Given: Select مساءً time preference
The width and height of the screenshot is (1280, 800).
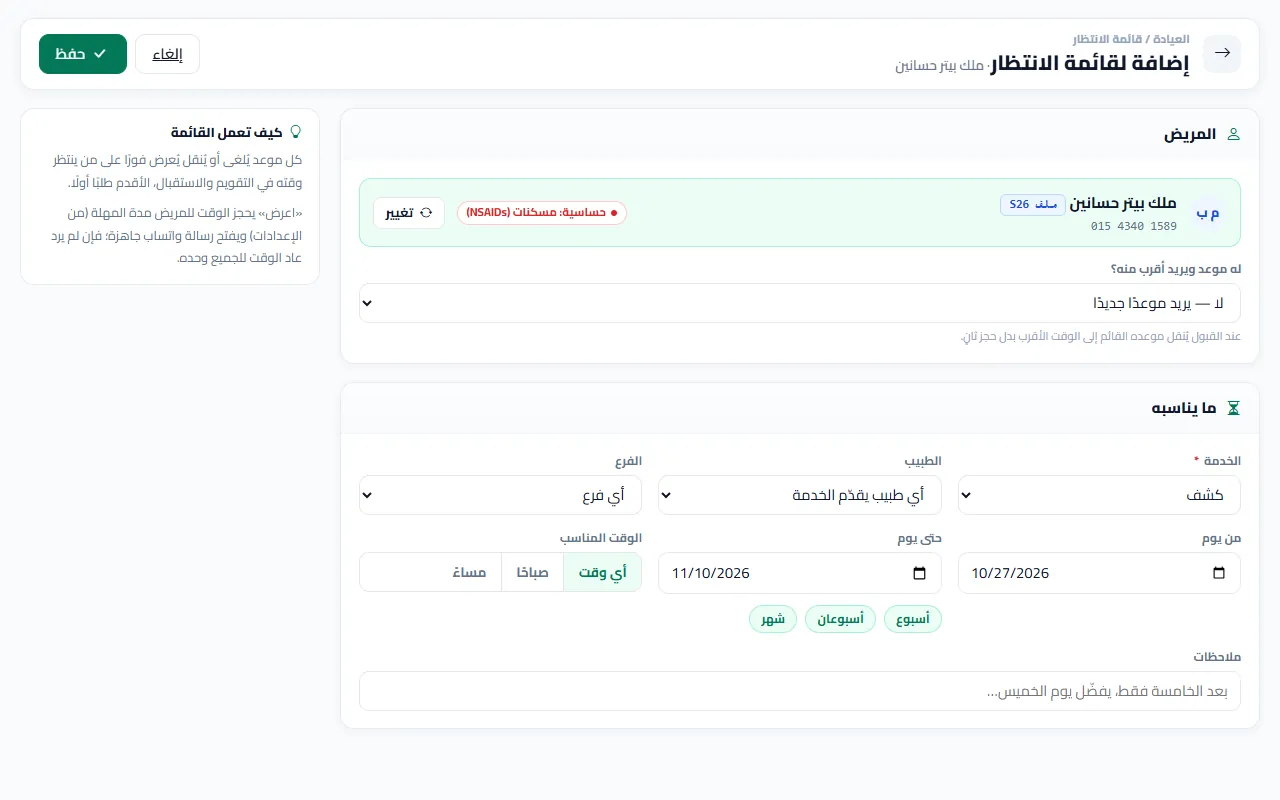Looking at the screenshot, I should pyautogui.click(x=469, y=573).
